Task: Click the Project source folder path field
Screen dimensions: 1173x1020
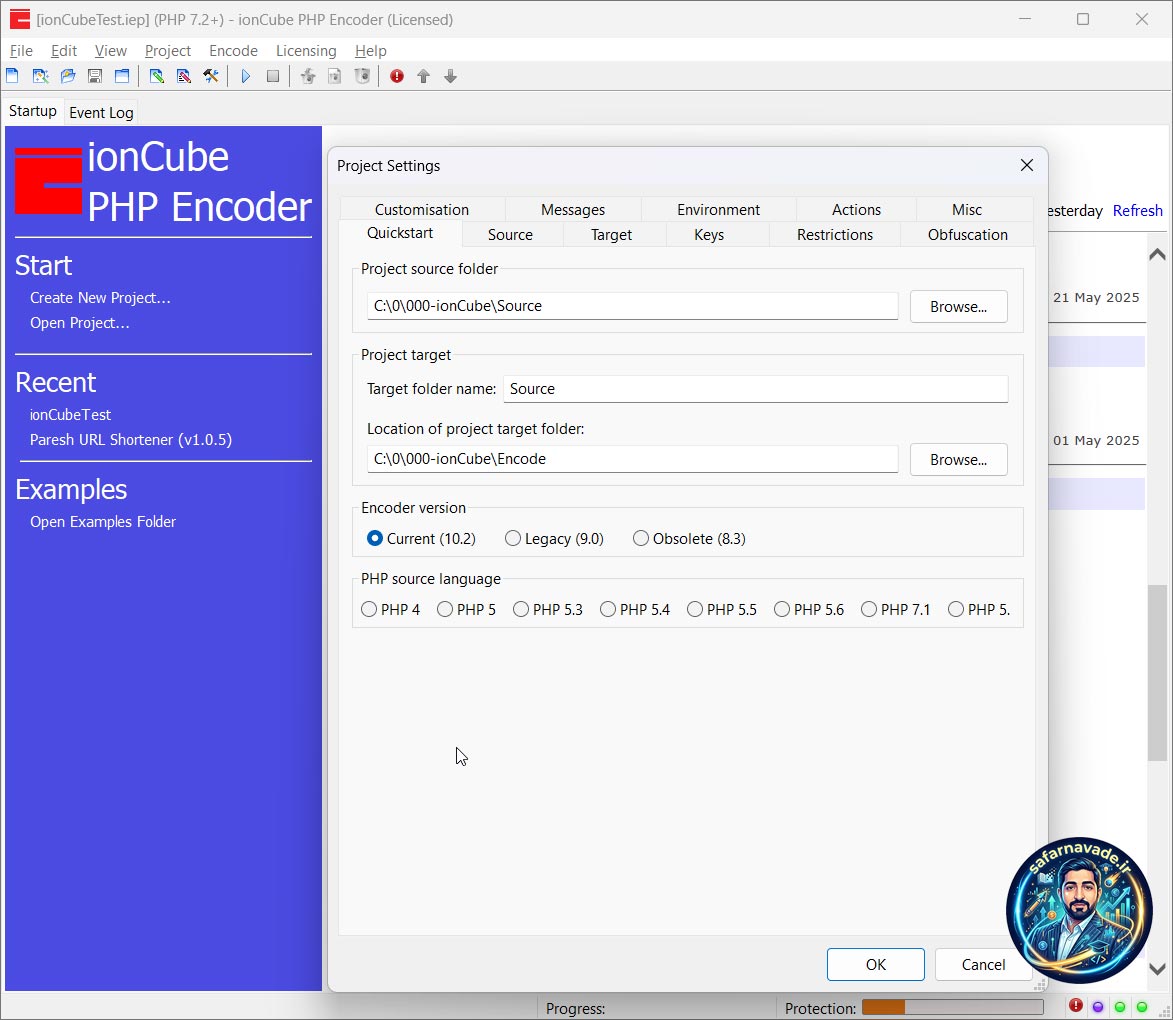Action: pos(632,306)
